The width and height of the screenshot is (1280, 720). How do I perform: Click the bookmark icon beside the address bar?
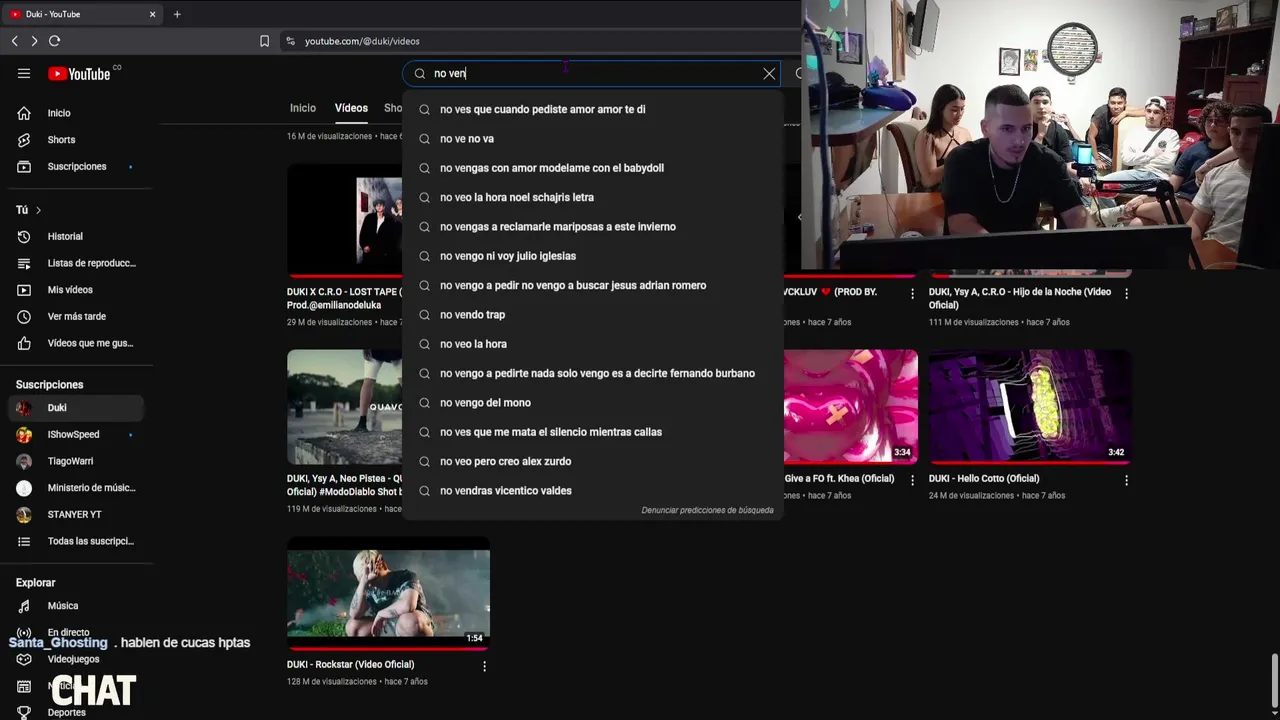click(x=264, y=41)
